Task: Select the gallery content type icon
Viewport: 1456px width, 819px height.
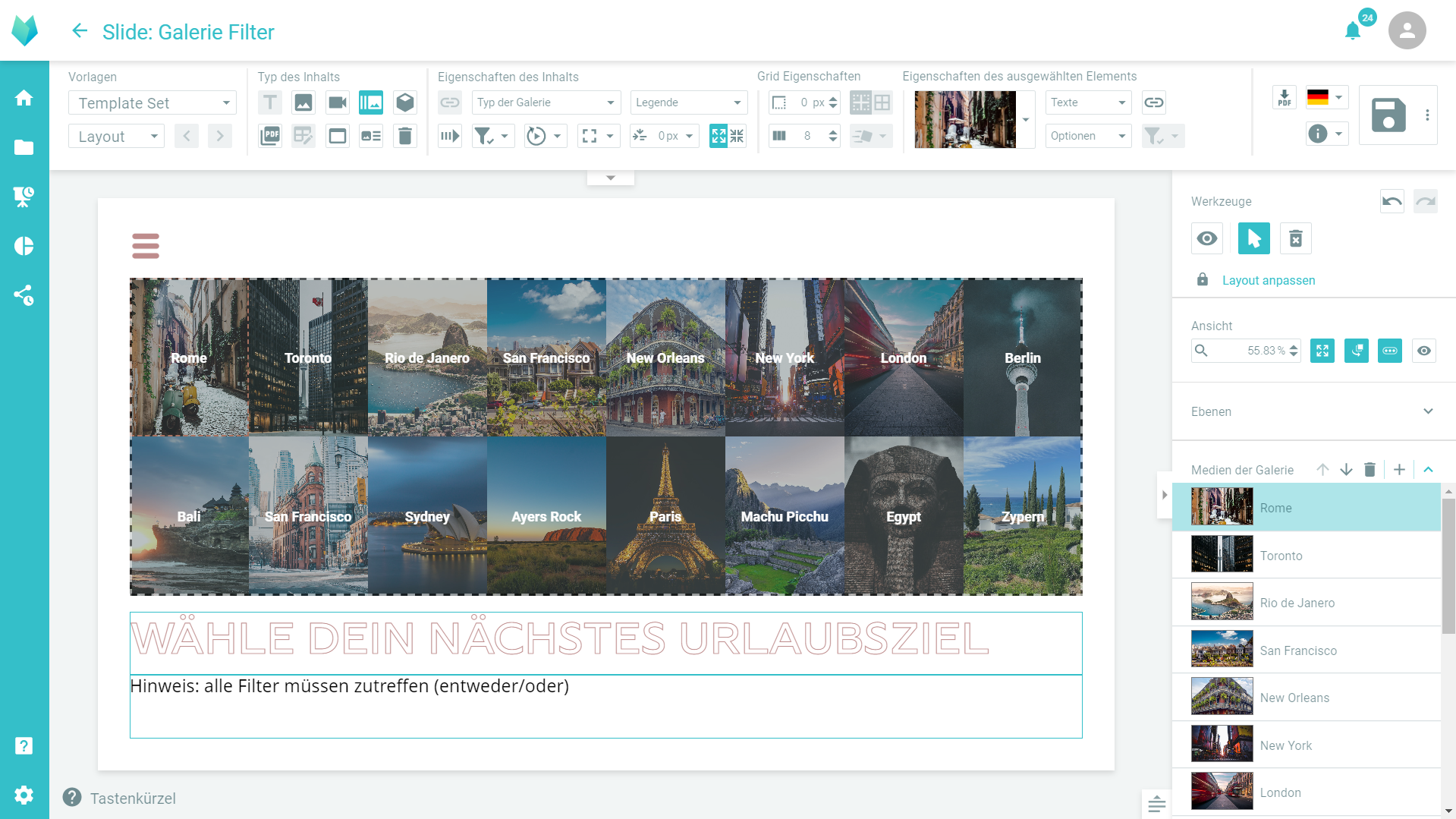Action: click(371, 102)
